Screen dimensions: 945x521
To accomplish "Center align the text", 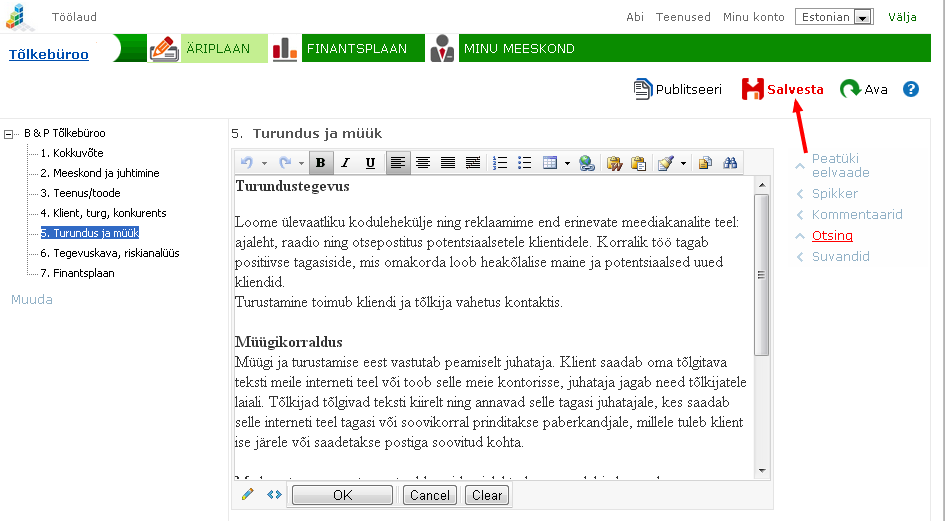I will pyautogui.click(x=422, y=163).
